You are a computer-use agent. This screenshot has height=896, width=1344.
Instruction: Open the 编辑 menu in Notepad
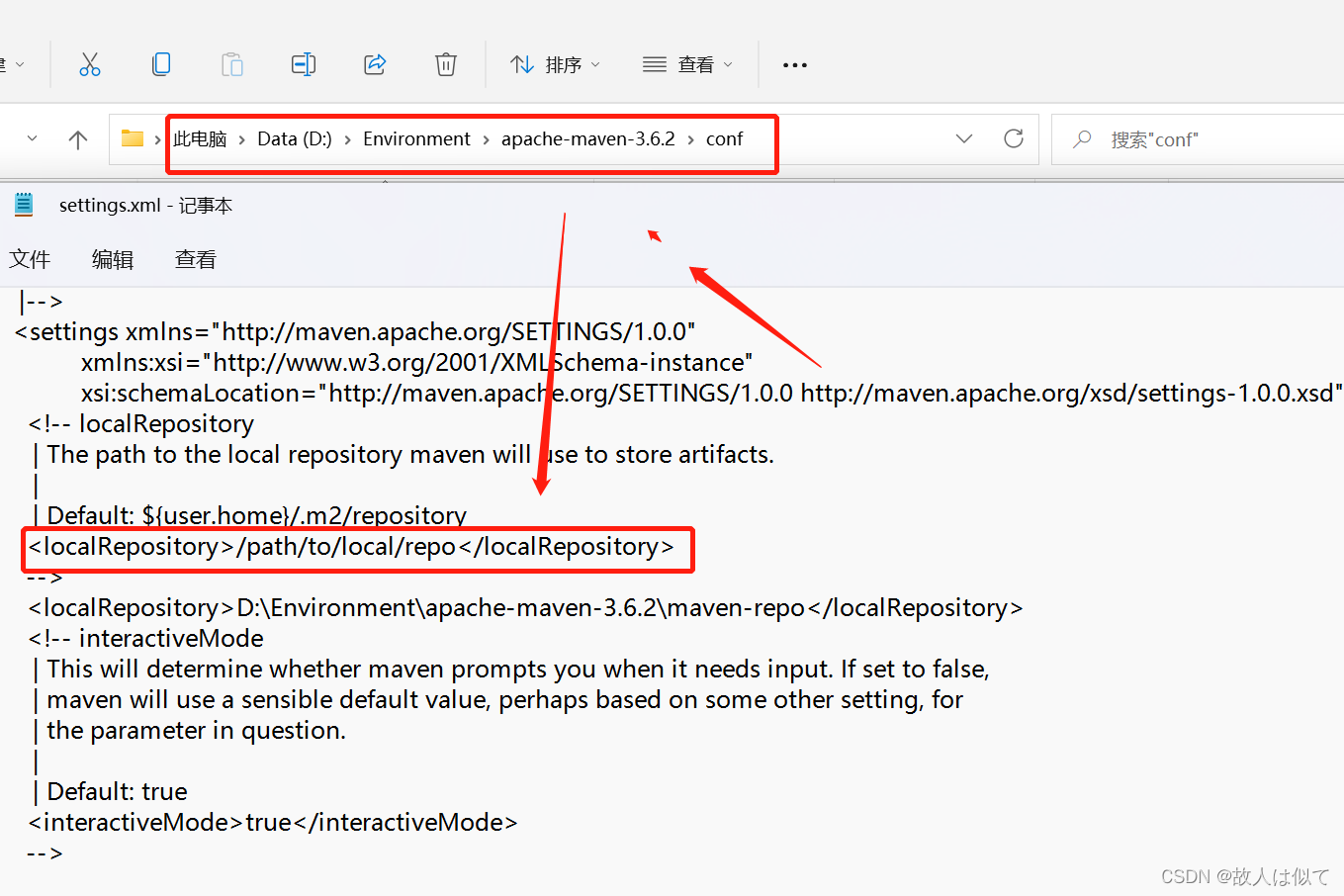pos(113,259)
